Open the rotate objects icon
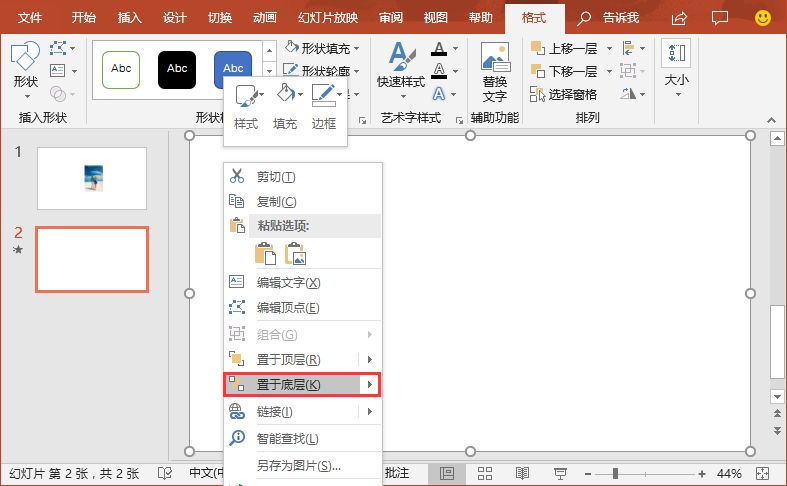This screenshot has height=486, width=787. point(633,94)
